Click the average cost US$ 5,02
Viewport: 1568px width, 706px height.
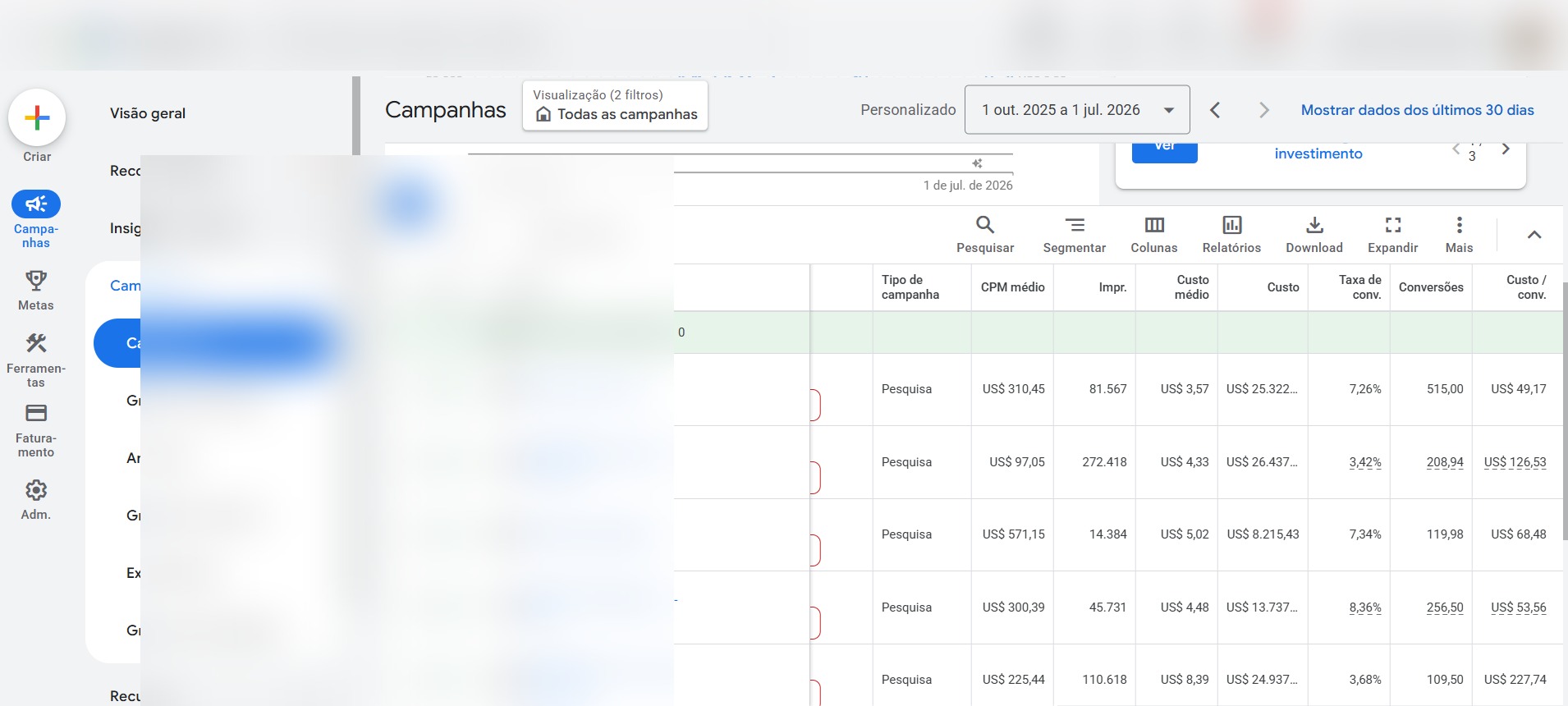(1185, 534)
